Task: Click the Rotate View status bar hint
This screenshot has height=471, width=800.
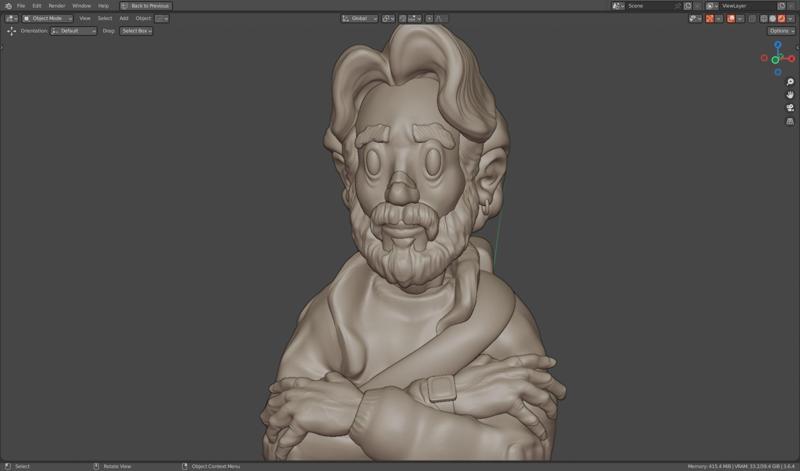Action: tap(112, 466)
